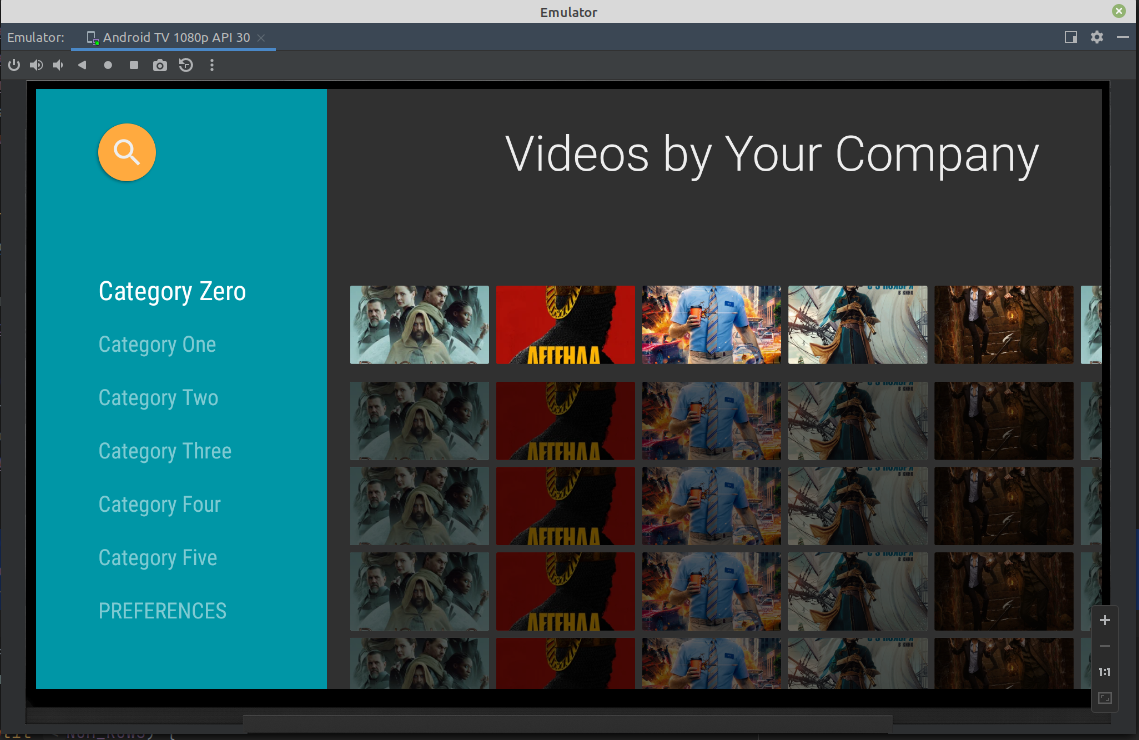
Task: Take a screenshot with the camera icon
Action: [x=160, y=65]
